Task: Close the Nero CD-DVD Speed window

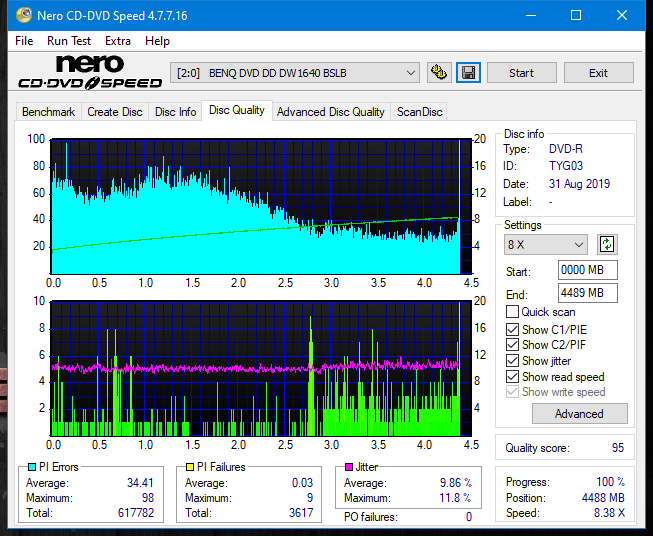Action: (x=622, y=15)
